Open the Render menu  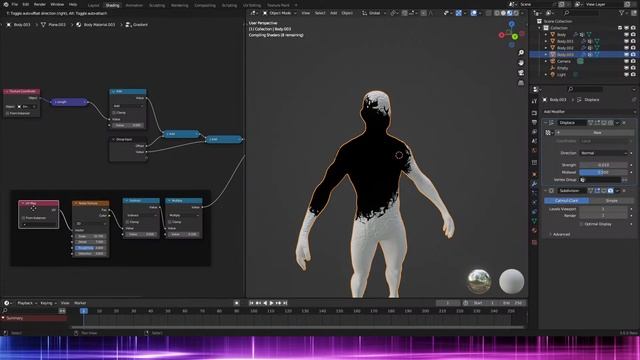(40, 4)
